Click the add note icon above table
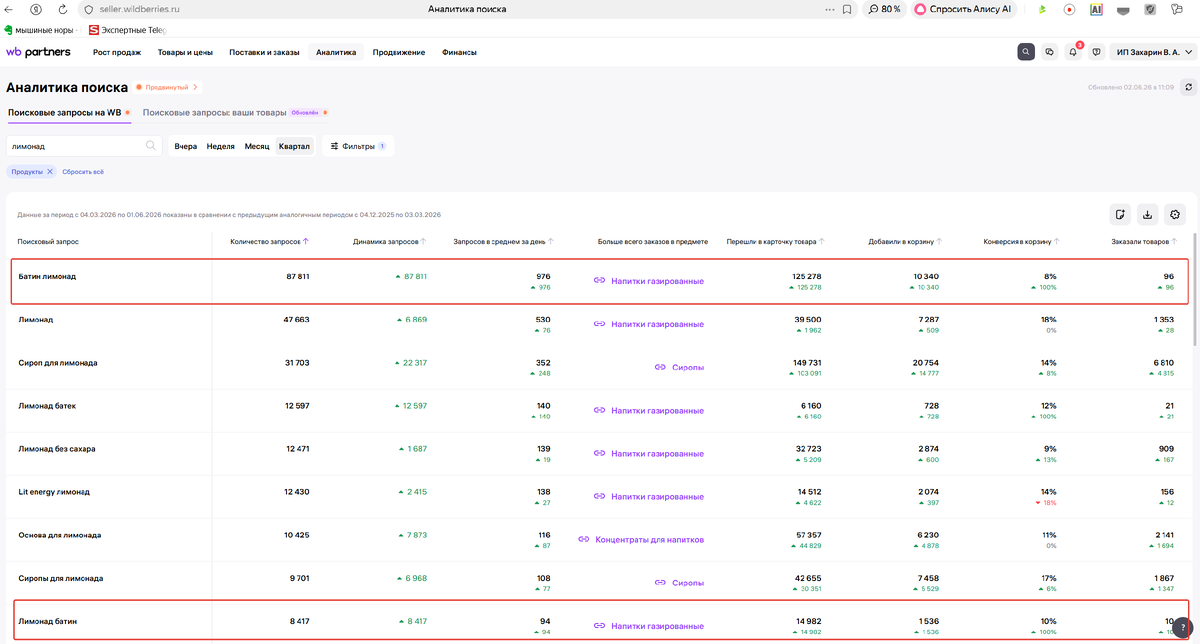Screen dimensions: 1200x644 click(1120, 214)
